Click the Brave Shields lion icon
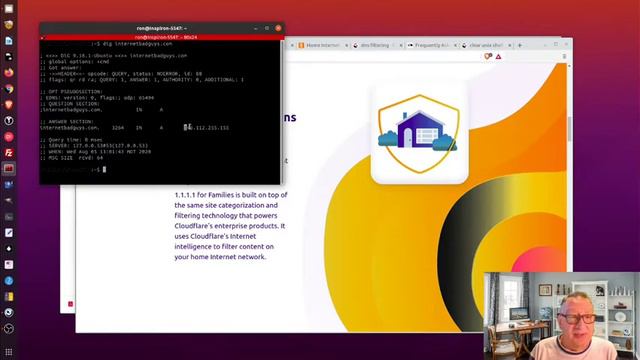The height and width of the screenshot is (360, 640). pyautogui.click(x=488, y=56)
